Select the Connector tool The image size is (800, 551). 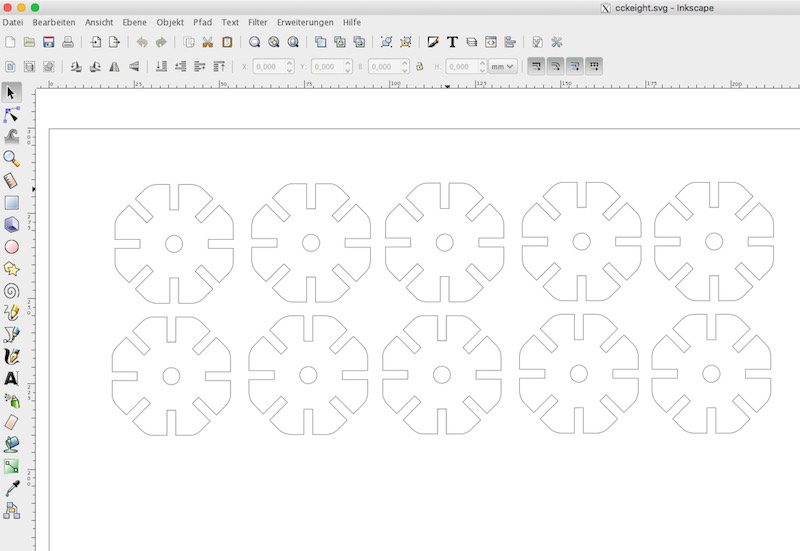coord(11,510)
